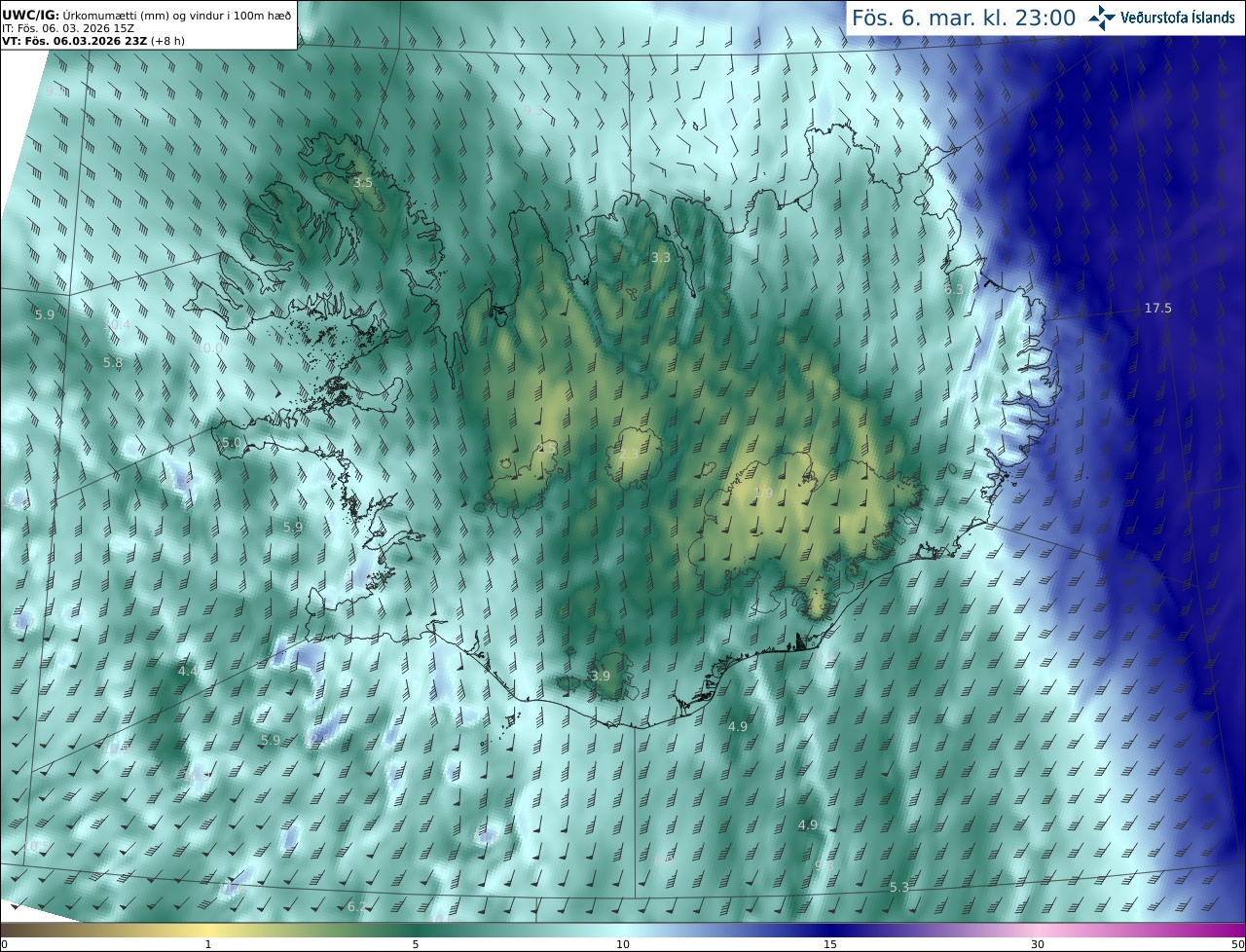The width and height of the screenshot is (1246, 952).
Task: Click the 10 tick on the color scale
Action: pos(623,944)
